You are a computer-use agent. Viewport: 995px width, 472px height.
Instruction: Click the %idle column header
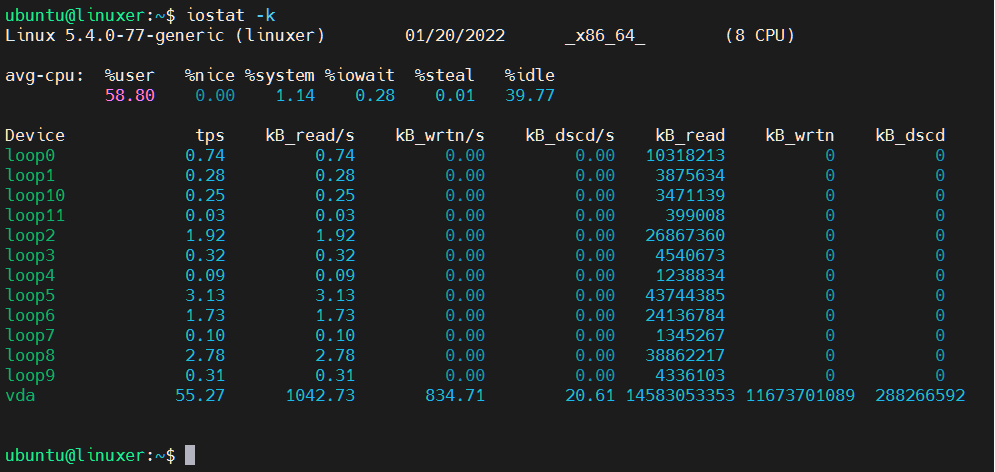coord(530,75)
